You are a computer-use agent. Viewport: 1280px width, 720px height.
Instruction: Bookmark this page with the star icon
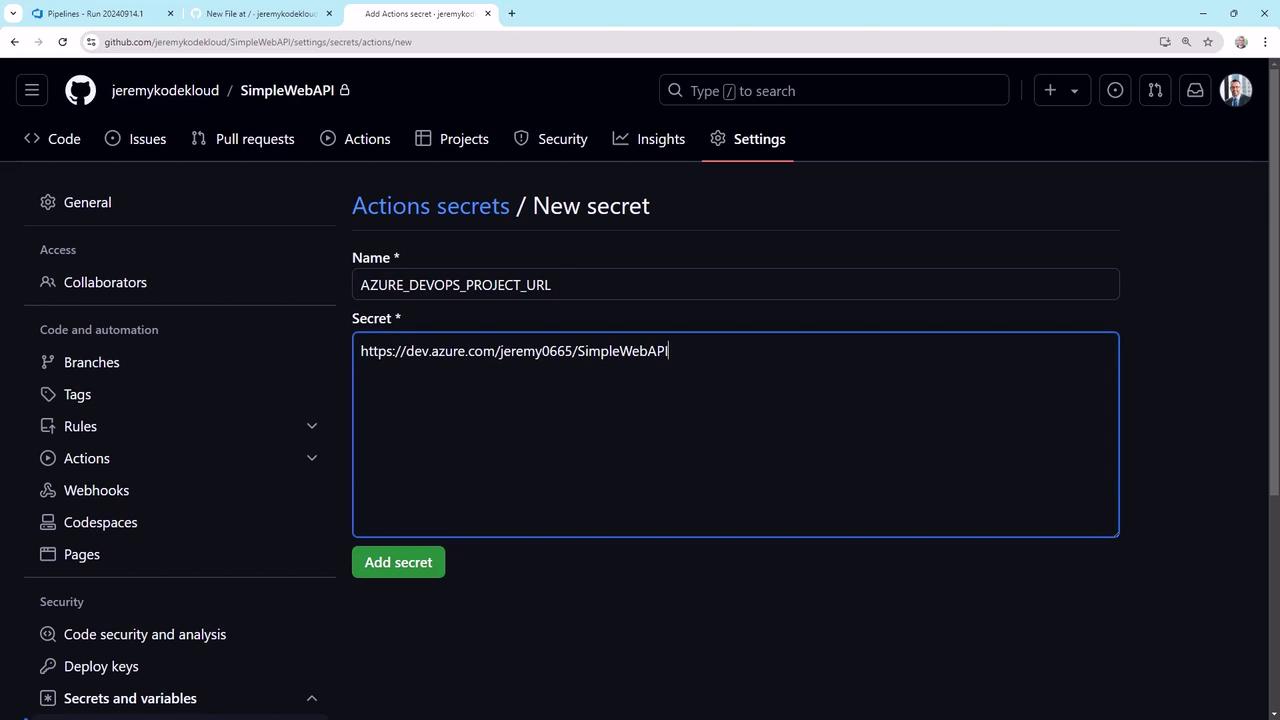1208,42
